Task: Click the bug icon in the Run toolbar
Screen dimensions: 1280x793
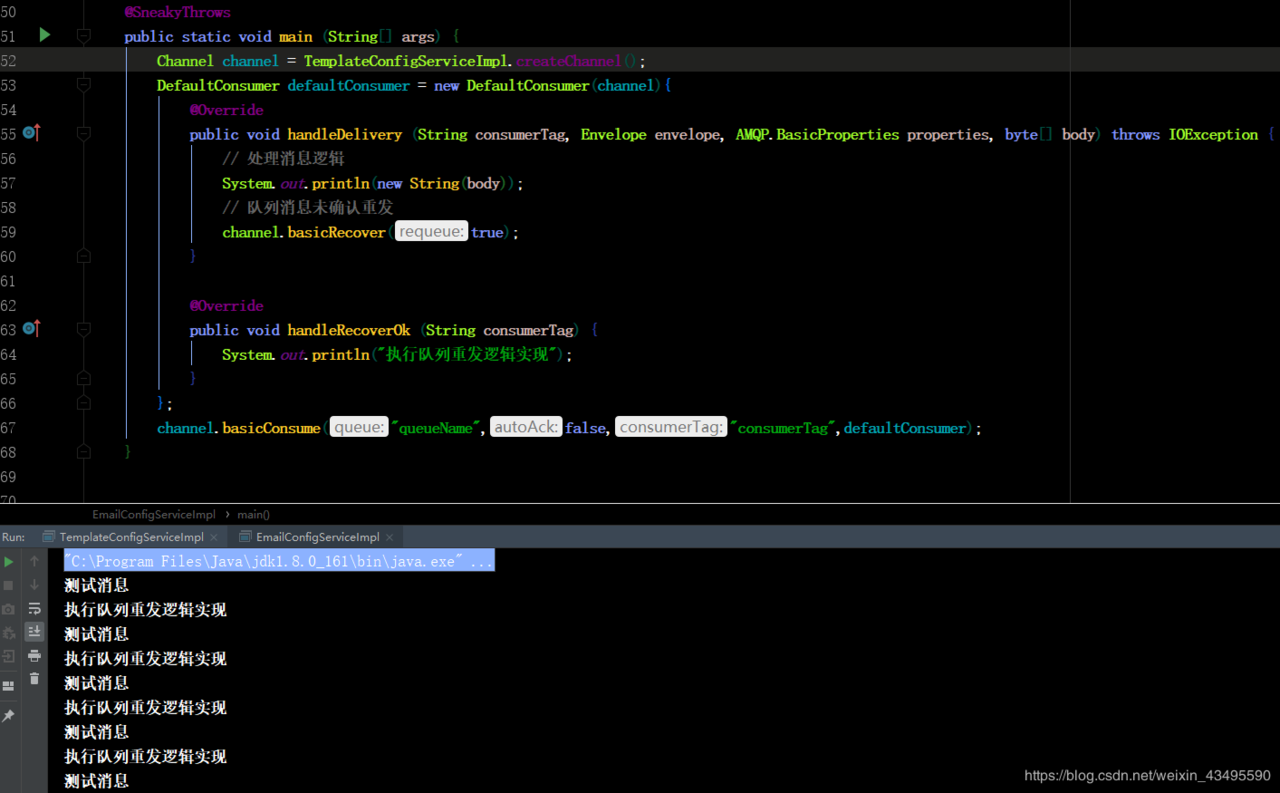Action: click(9, 633)
